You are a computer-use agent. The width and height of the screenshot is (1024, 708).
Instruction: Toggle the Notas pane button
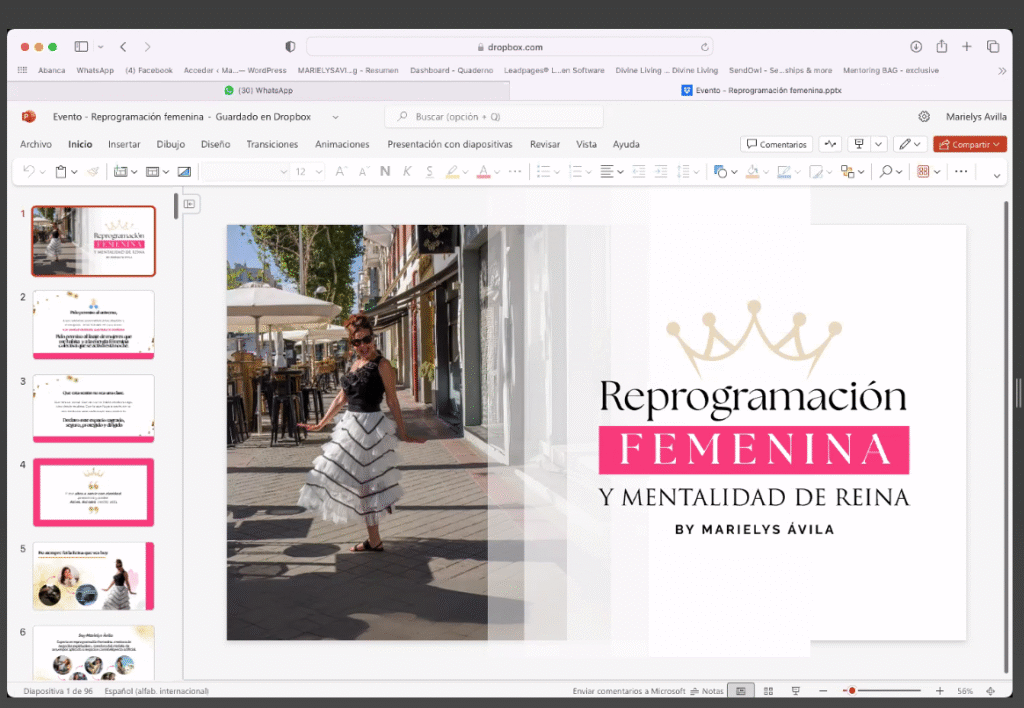(706, 691)
